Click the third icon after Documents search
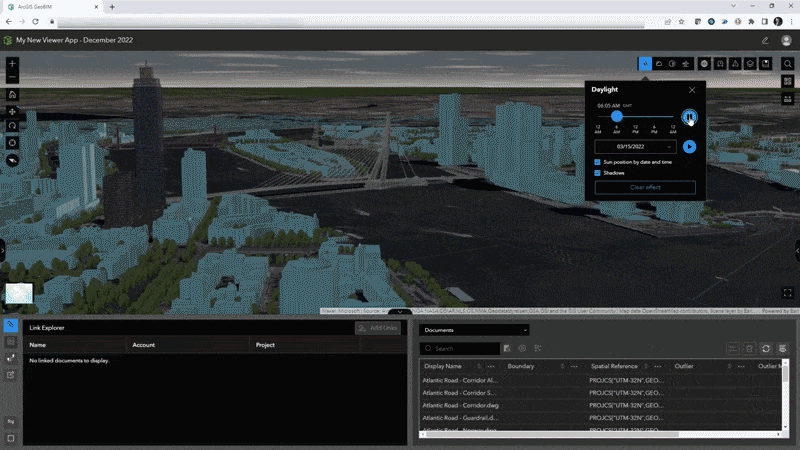This screenshot has height=450, width=800. pos(537,348)
